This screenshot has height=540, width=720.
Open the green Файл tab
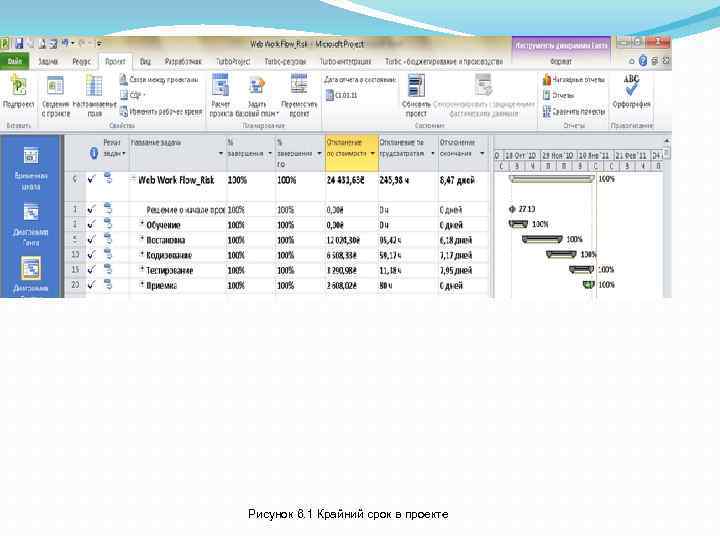pos(15,61)
